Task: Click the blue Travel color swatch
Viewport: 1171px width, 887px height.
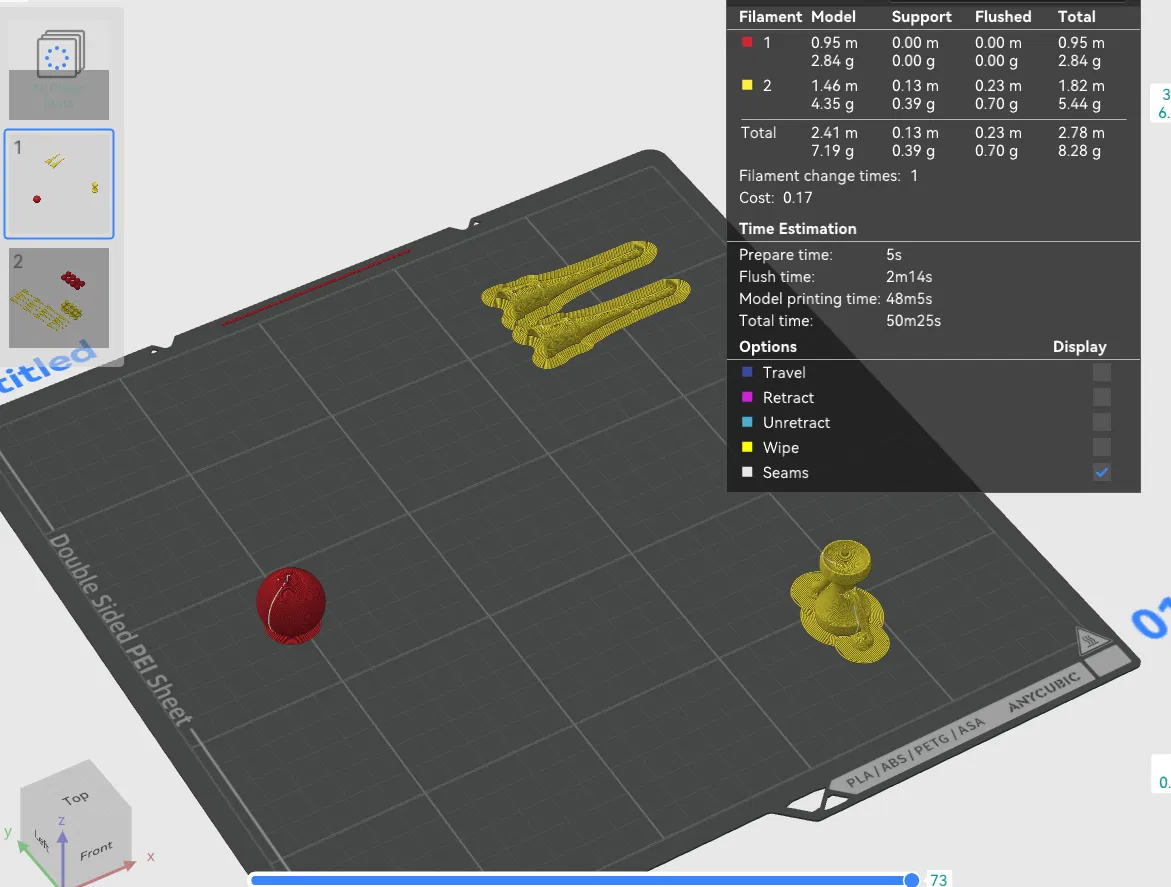Action: [x=747, y=371]
